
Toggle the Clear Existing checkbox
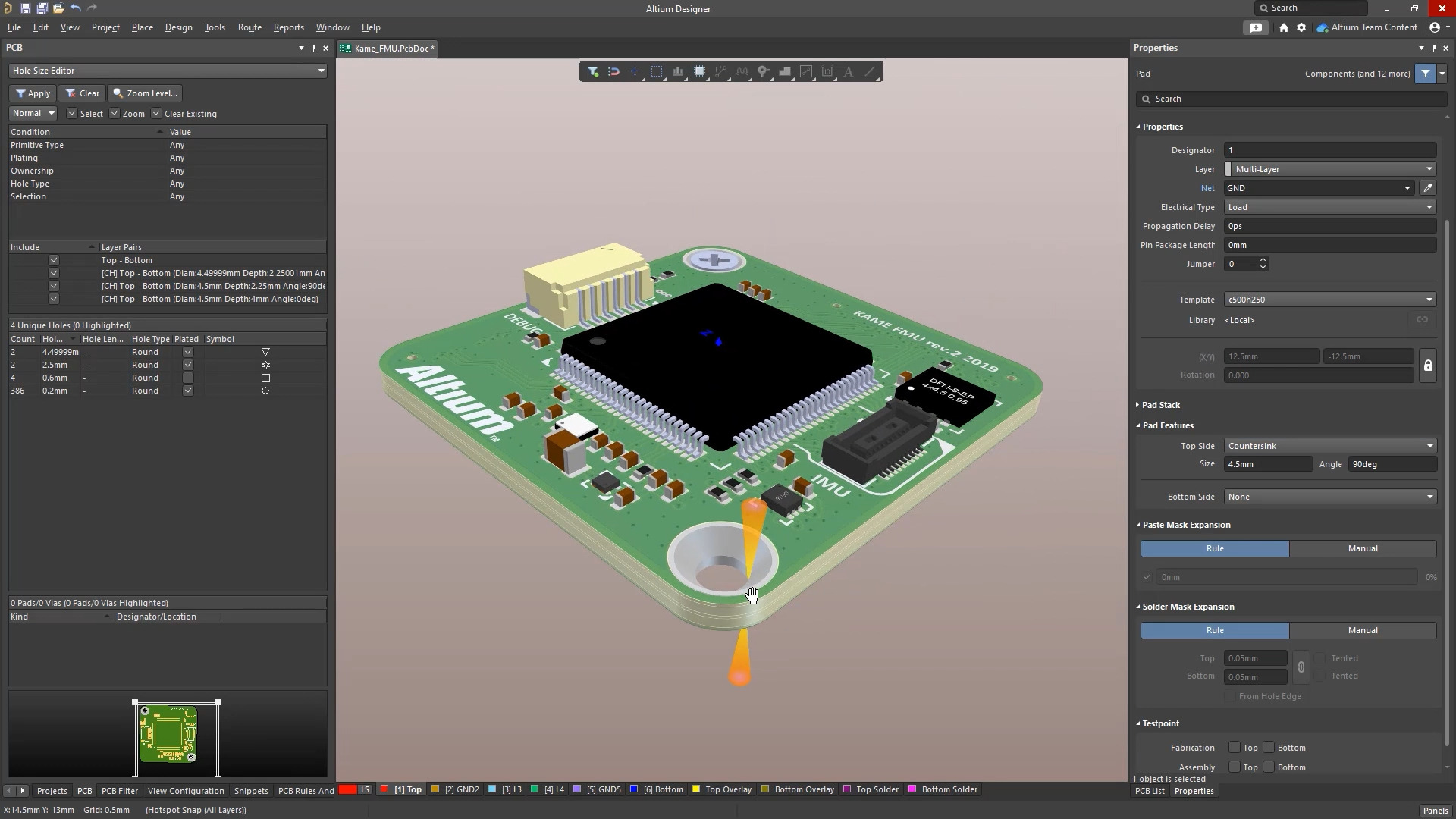click(156, 114)
